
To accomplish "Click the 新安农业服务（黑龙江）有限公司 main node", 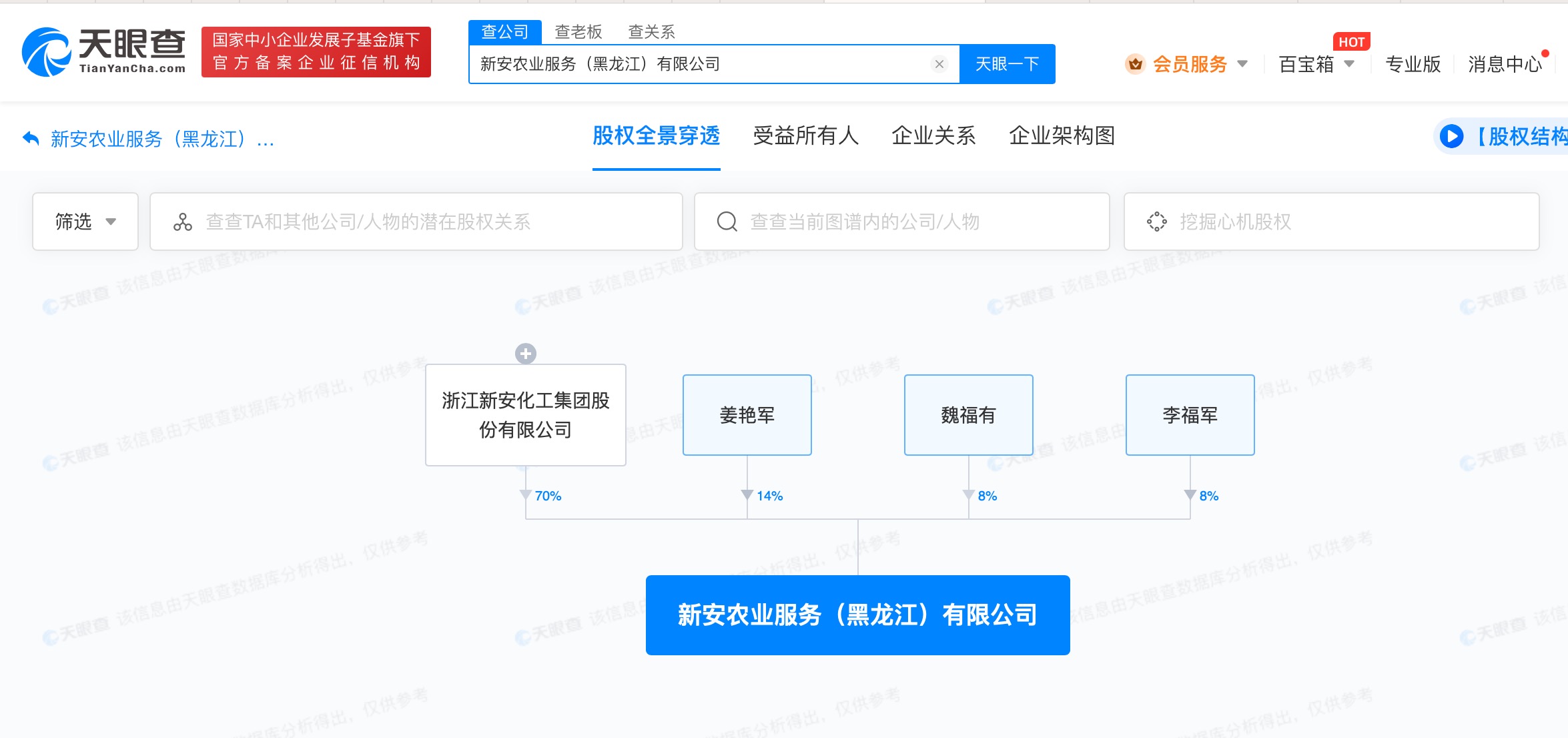I will point(858,615).
